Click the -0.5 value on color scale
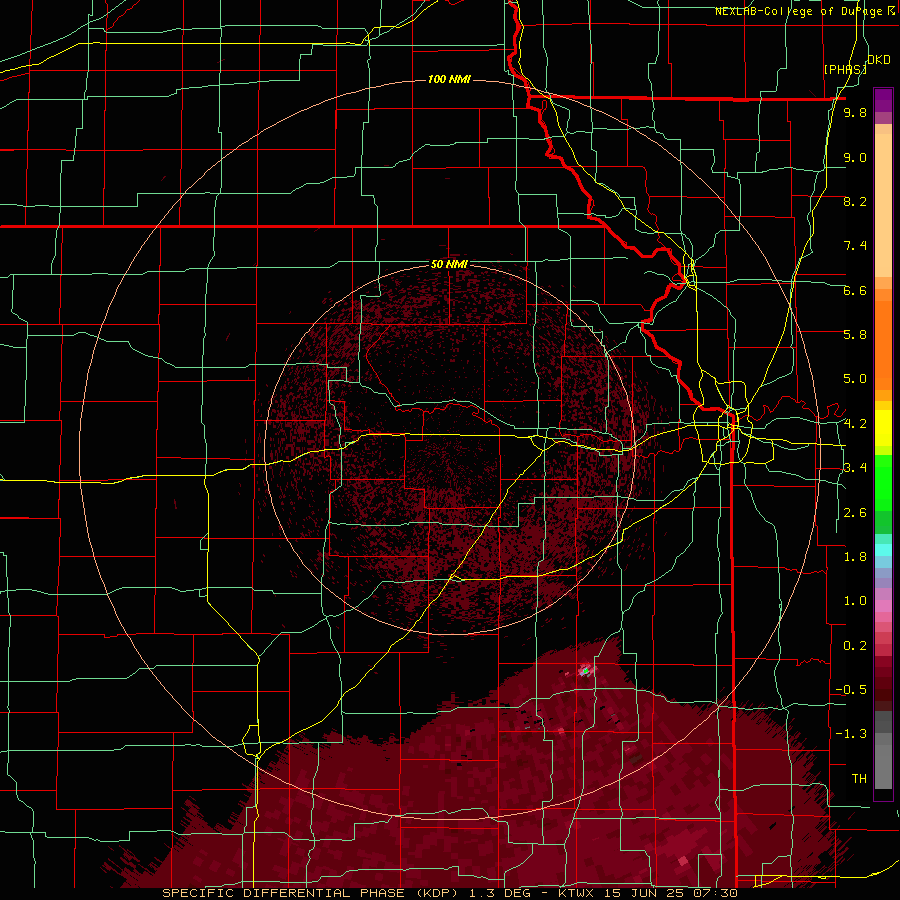The image size is (900, 900). (x=851, y=690)
